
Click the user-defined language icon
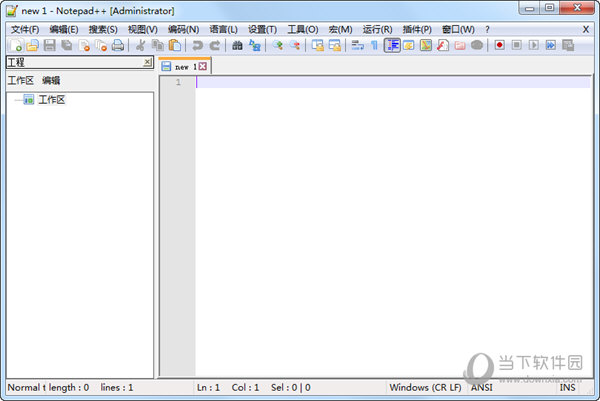pyautogui.click(x=409, y=46)
